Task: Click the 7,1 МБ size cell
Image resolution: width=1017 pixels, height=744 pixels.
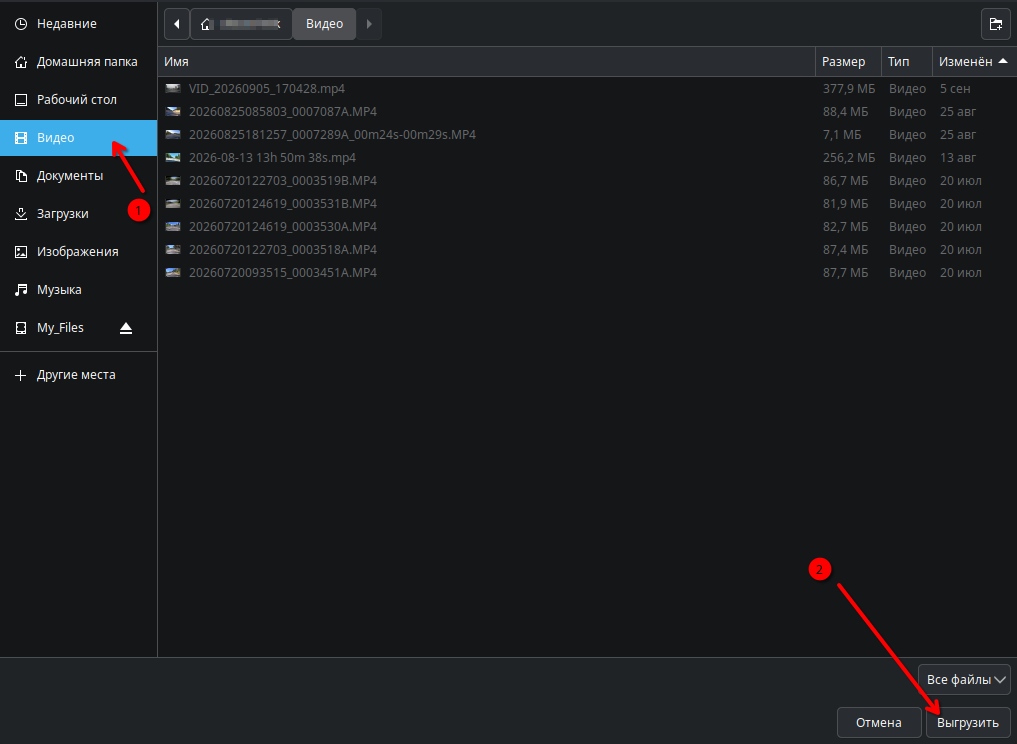Action: tap(843, 135)
